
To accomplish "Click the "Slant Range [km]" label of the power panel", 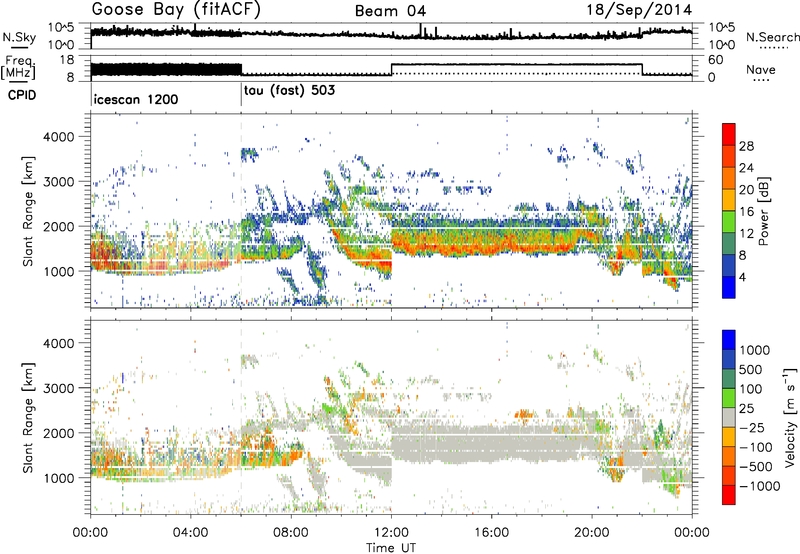I will pyautogui.click(x=28, y=212).
